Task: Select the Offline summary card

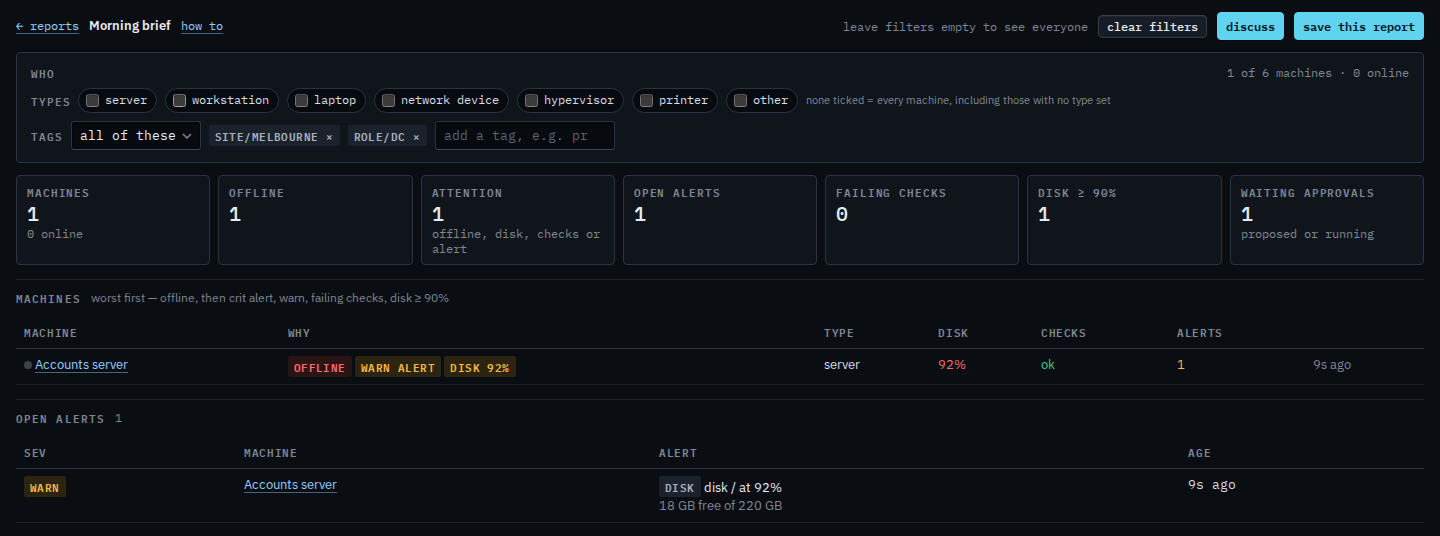Action: [x=315, y=220]
